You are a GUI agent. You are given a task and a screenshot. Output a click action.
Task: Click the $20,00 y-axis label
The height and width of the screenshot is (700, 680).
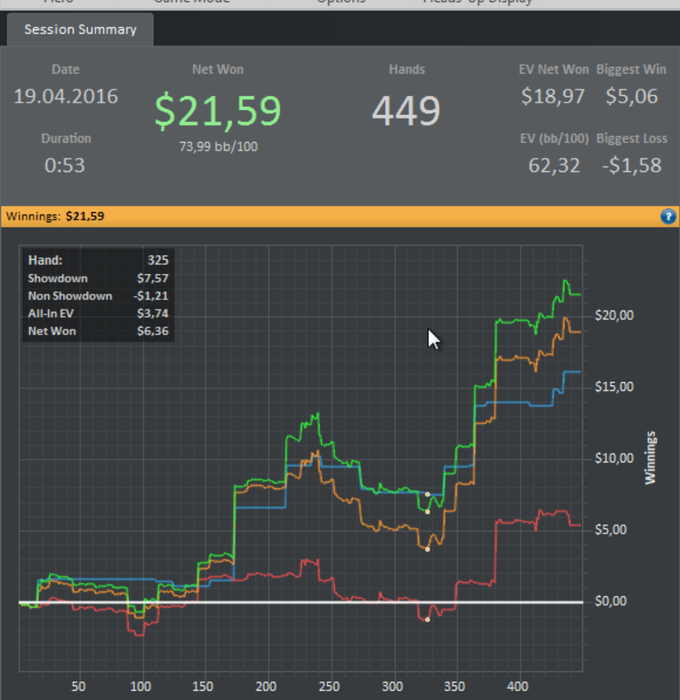614,316
